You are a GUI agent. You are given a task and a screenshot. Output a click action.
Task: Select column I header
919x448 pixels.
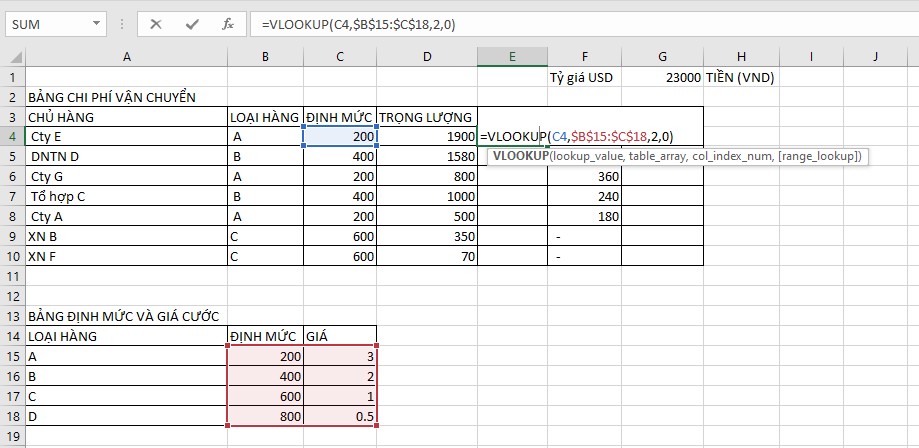(x=811, y=57)
